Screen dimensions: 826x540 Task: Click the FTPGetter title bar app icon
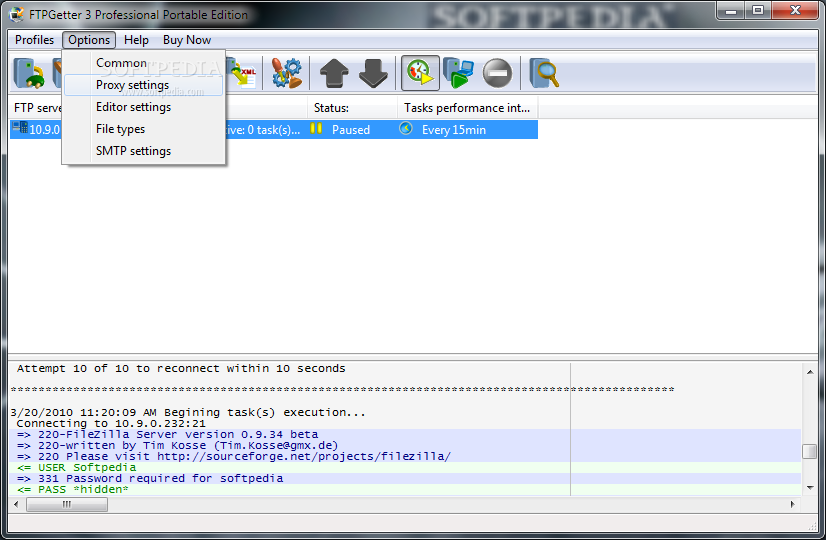pyautogui.click(x=16, y=14)
